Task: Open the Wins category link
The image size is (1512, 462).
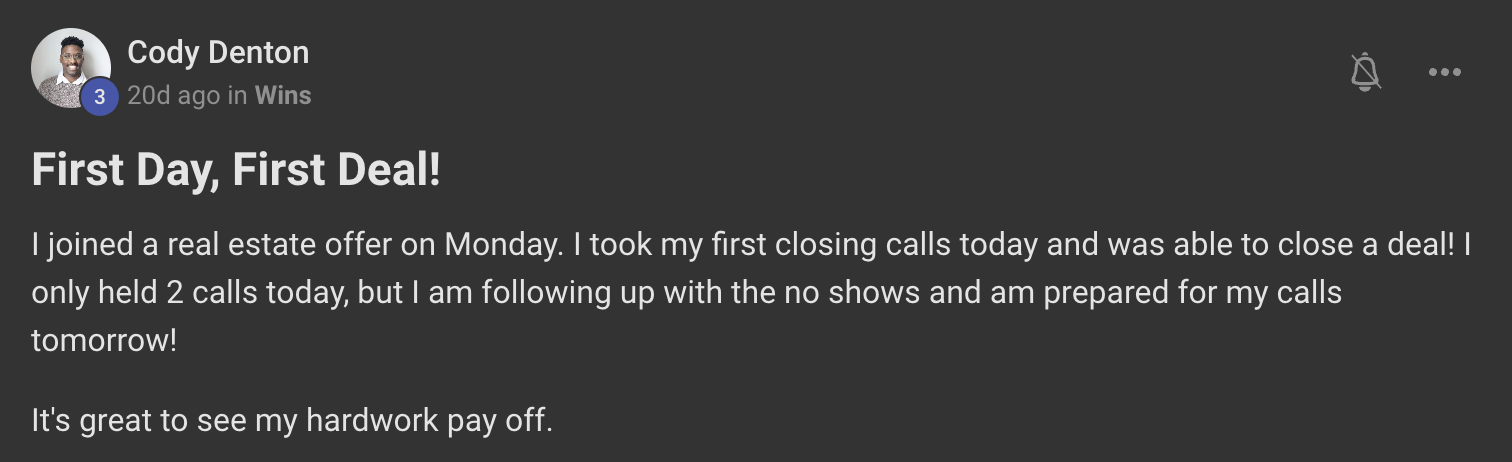Action: pos(283,96)
